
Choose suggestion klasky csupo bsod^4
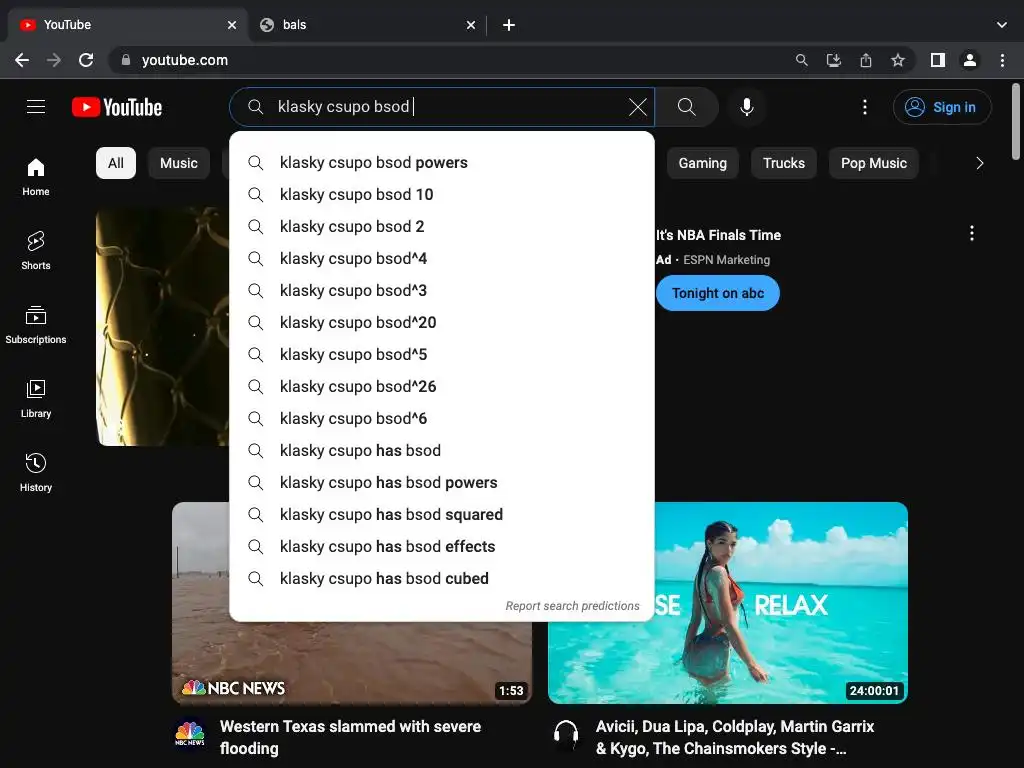[441, 259]
